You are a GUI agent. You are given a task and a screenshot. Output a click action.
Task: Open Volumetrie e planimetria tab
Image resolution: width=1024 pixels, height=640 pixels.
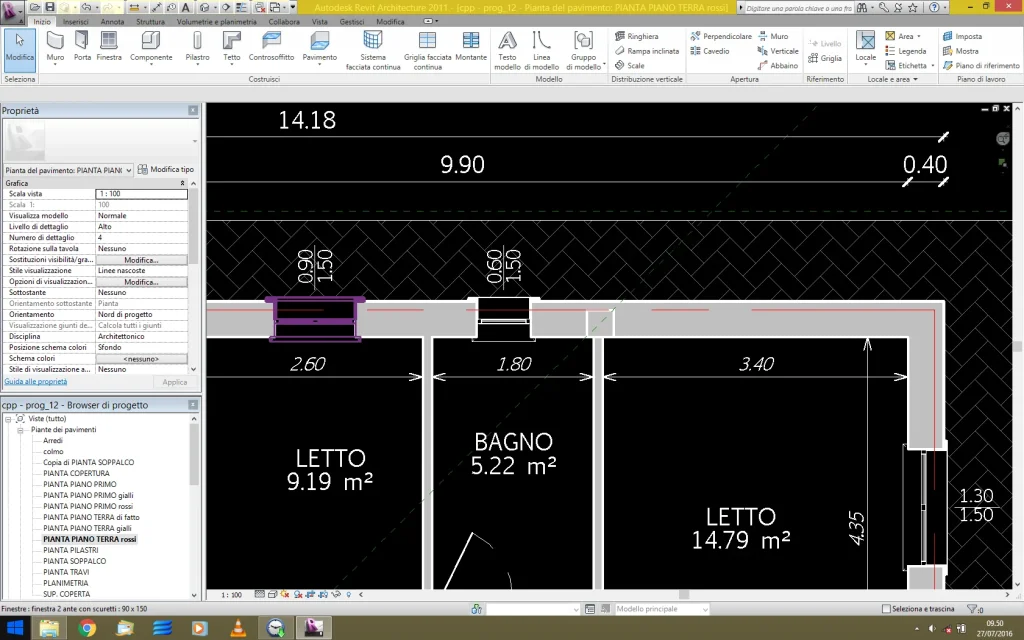coord(217,22)
